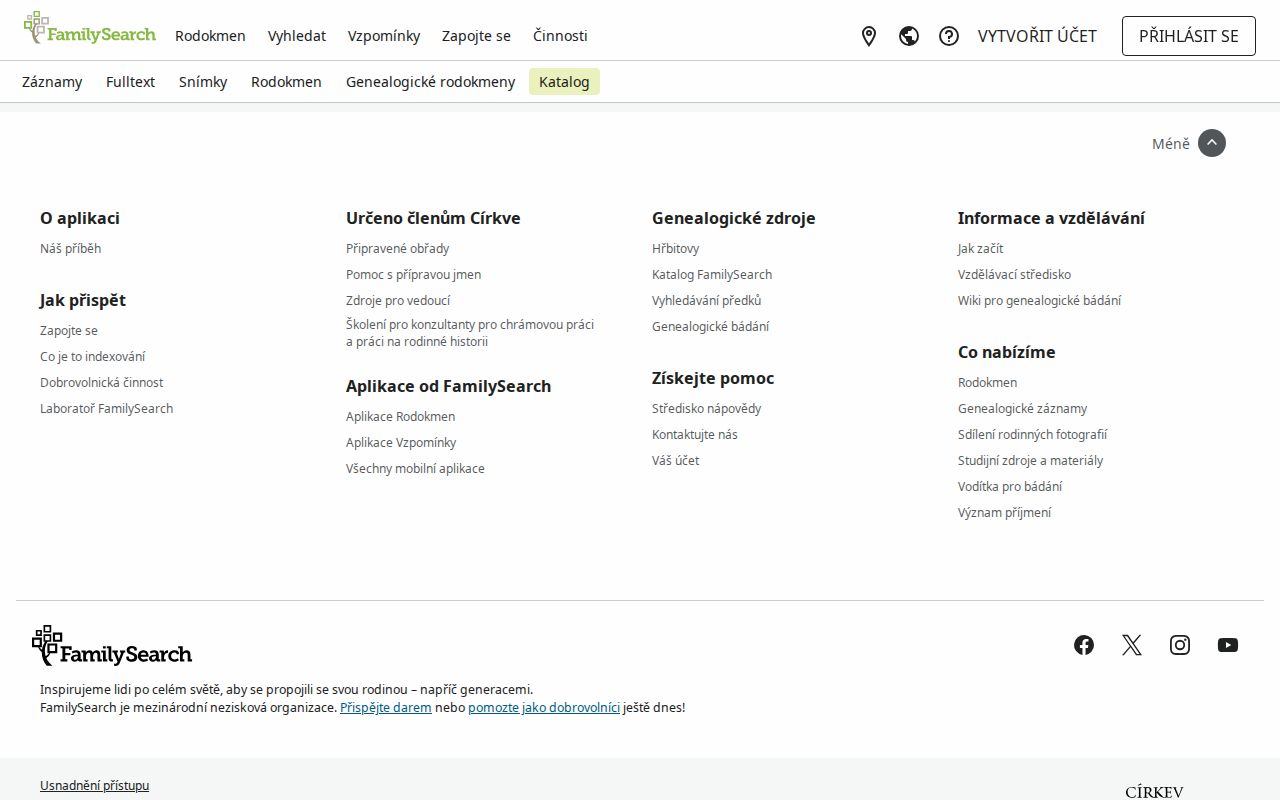Open the X social icon
1280x800 pixels.
pyautogui.click(x=1132, y=645)
